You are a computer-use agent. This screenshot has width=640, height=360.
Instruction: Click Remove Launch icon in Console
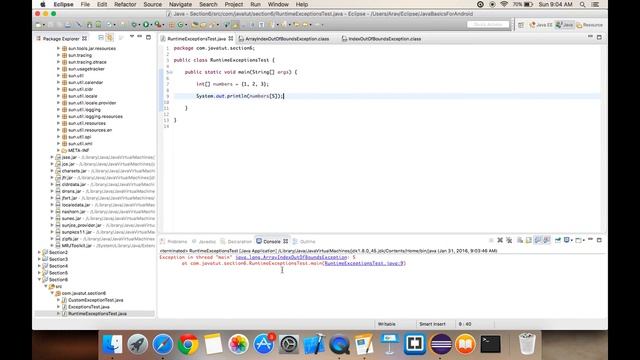(x=500, y=240)
